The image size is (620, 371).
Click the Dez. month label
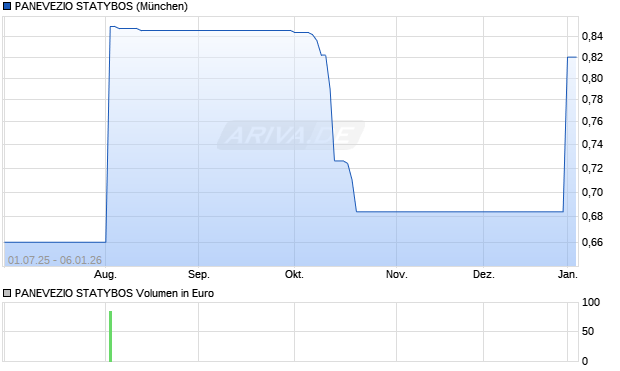(484, 274)
